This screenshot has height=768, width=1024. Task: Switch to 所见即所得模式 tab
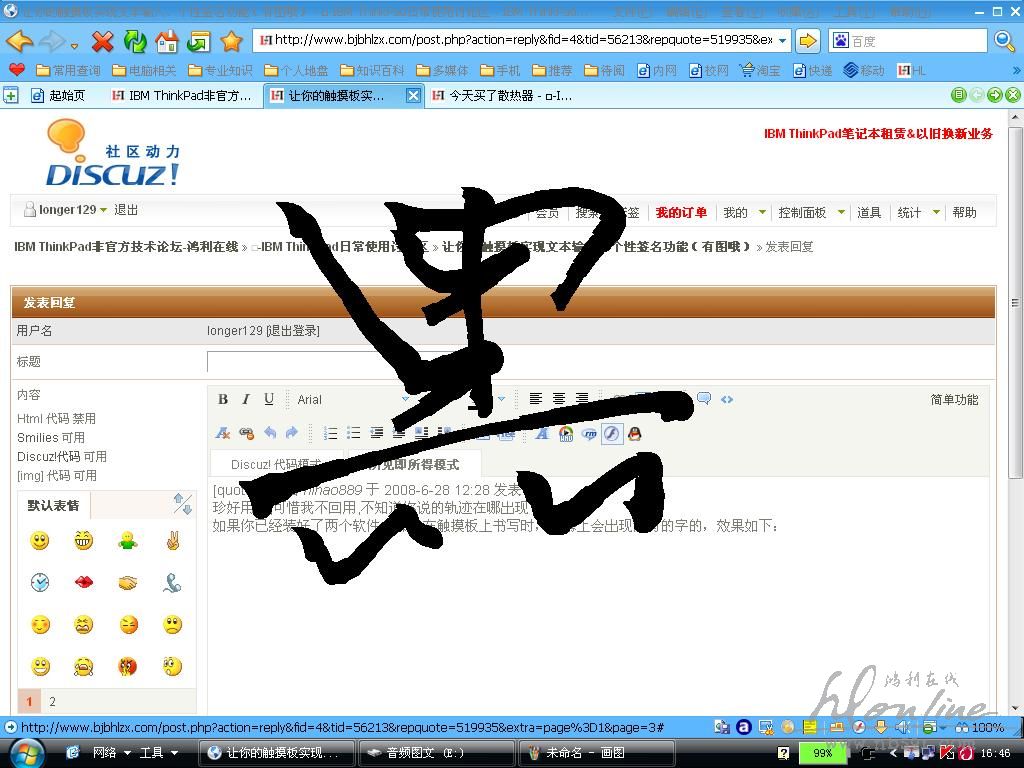click(x=414, y=464)
